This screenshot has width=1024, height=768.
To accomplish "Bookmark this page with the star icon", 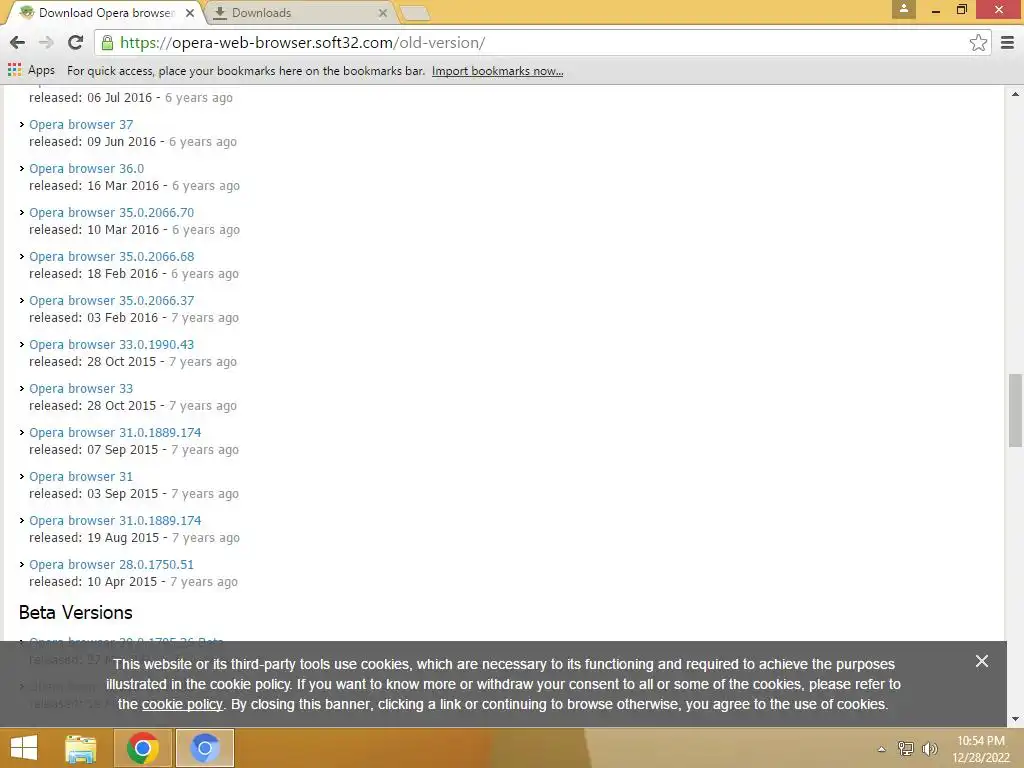I will (978, 42).
